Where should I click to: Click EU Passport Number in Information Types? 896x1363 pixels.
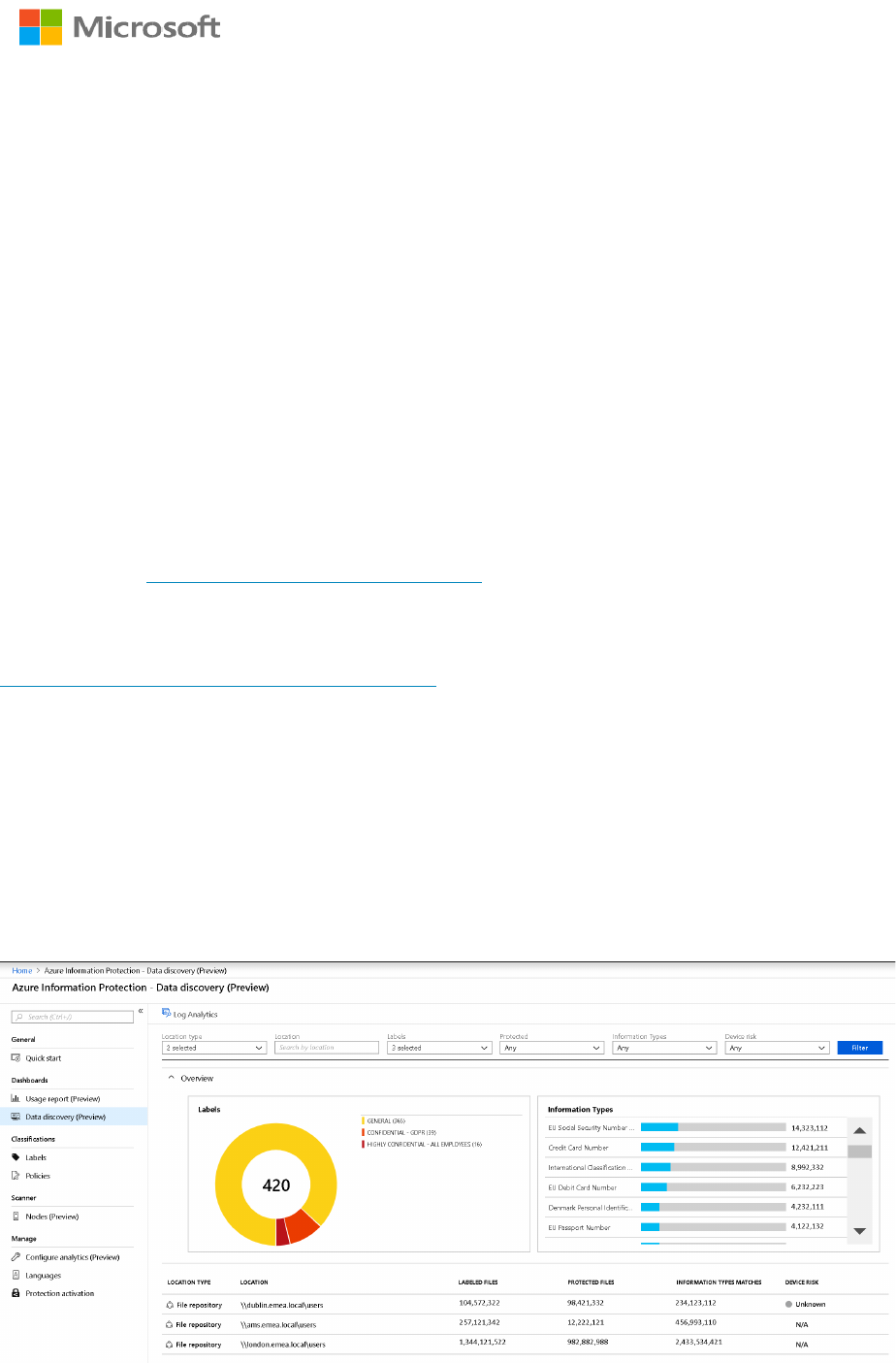(x=579, y=1228)
